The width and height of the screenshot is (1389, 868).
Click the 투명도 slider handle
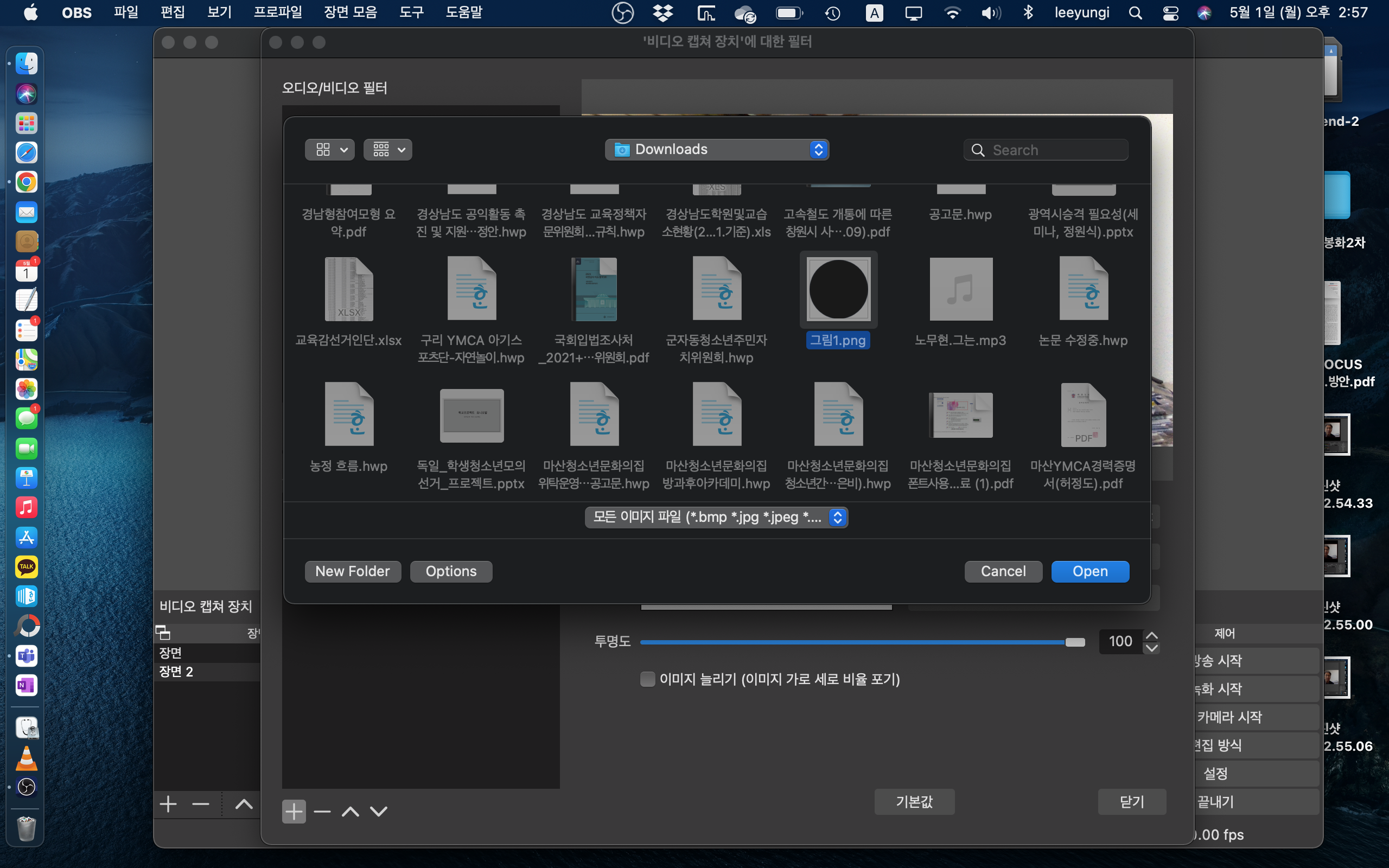(x=1074, y=642)
